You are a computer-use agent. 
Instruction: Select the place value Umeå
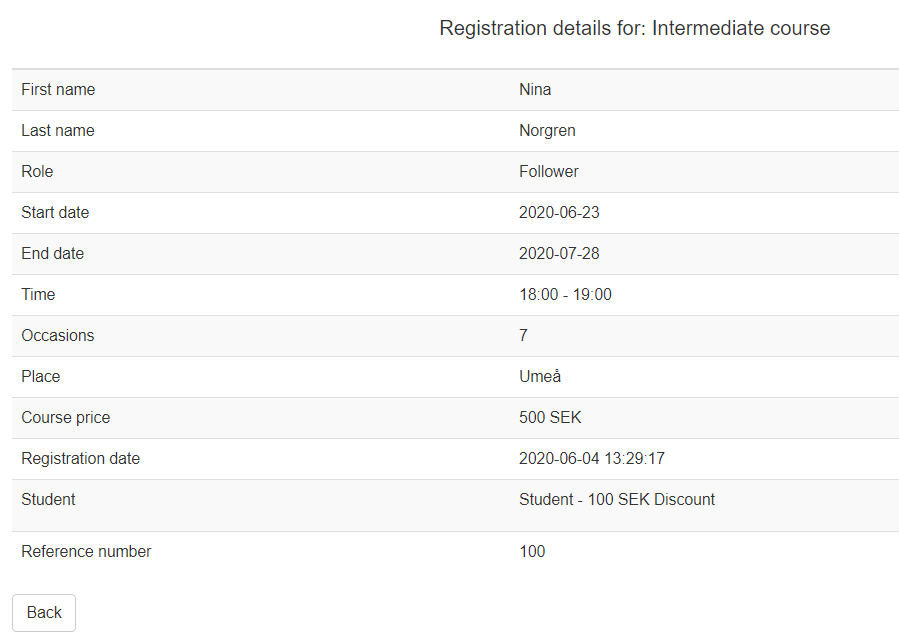(540, 377)
